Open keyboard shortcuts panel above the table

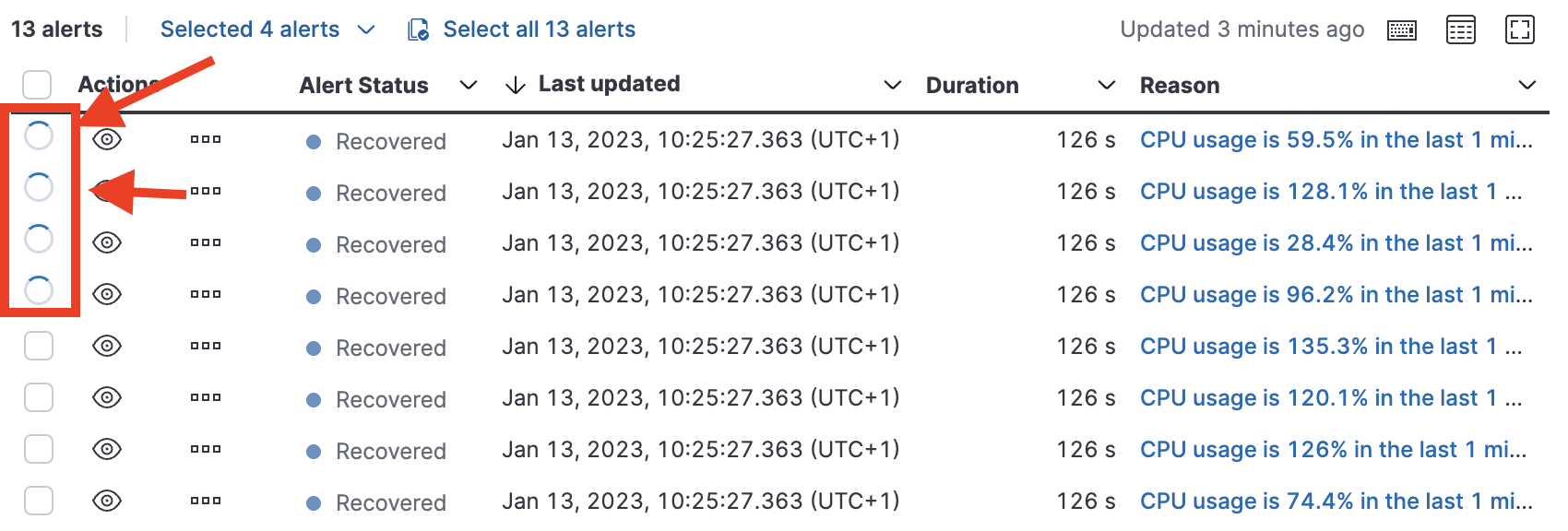point(1401,29)
